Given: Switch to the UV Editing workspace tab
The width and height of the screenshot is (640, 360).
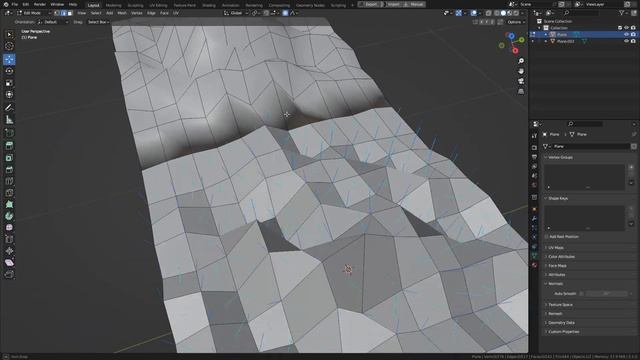Looking at the screenshot, I should click(x=158, y=5).
